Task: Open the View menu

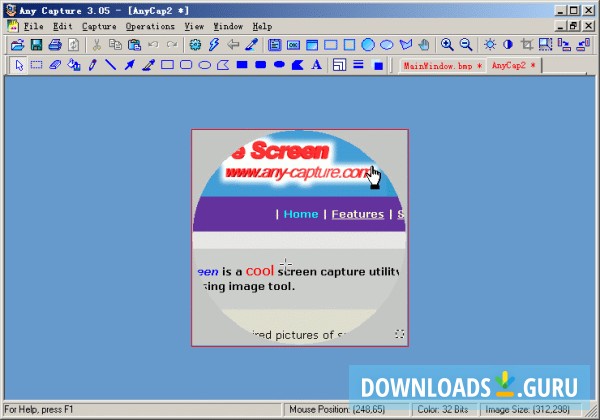Action: coord(194,26)
